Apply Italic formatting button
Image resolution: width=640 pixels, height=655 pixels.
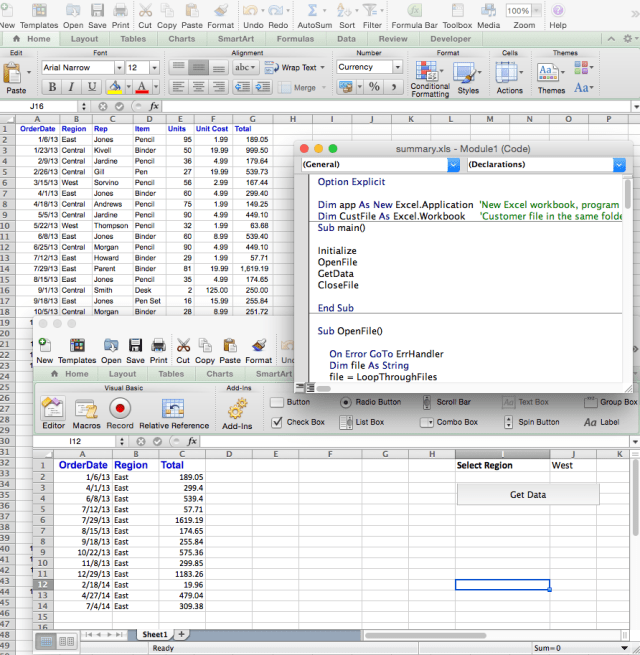point(71,87)
